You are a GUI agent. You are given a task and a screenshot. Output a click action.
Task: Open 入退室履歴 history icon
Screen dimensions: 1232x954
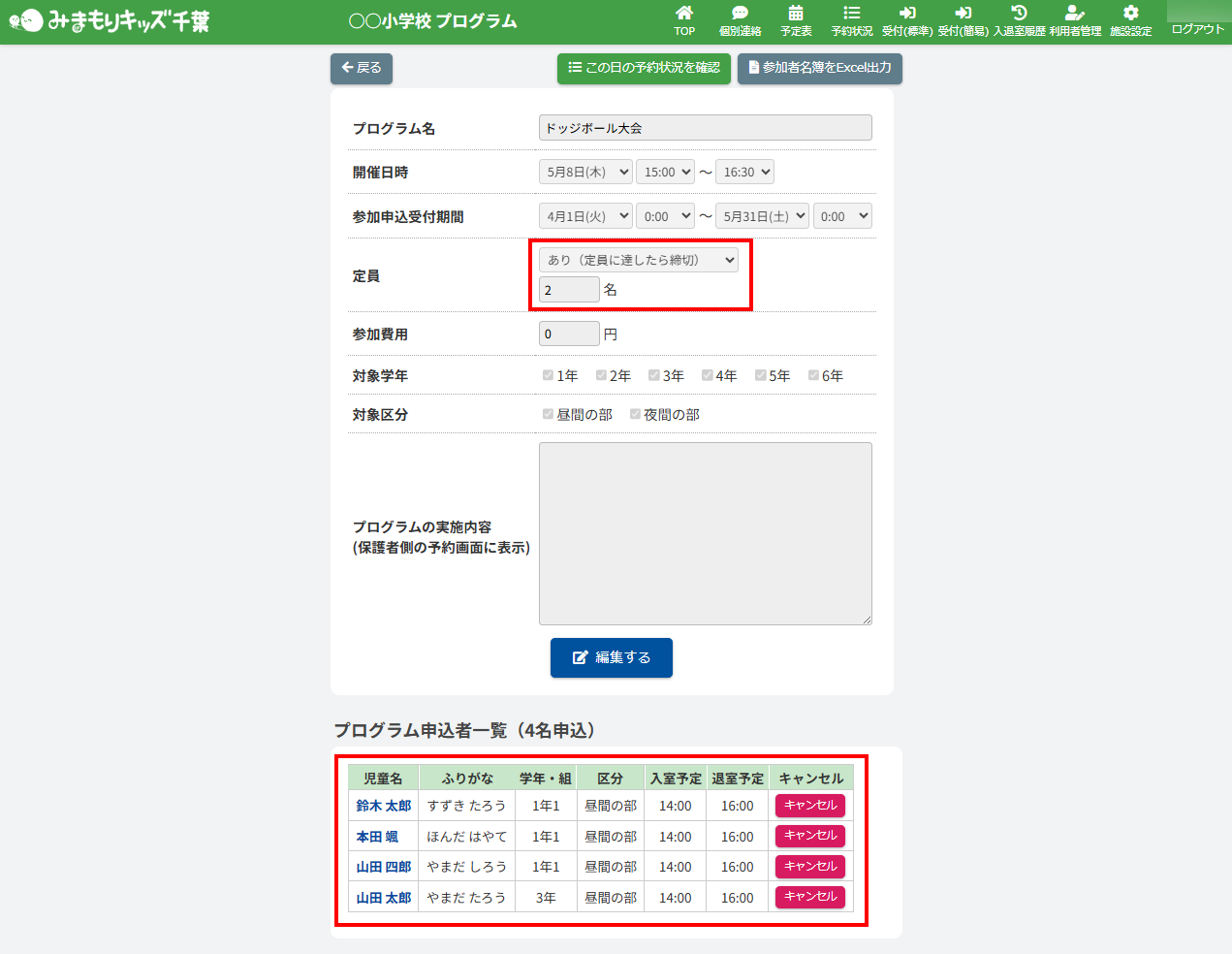click(1019, 14)
